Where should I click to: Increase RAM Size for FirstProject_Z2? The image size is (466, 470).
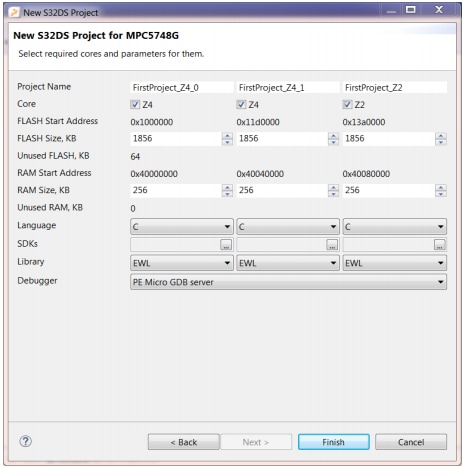coord(441,188)
